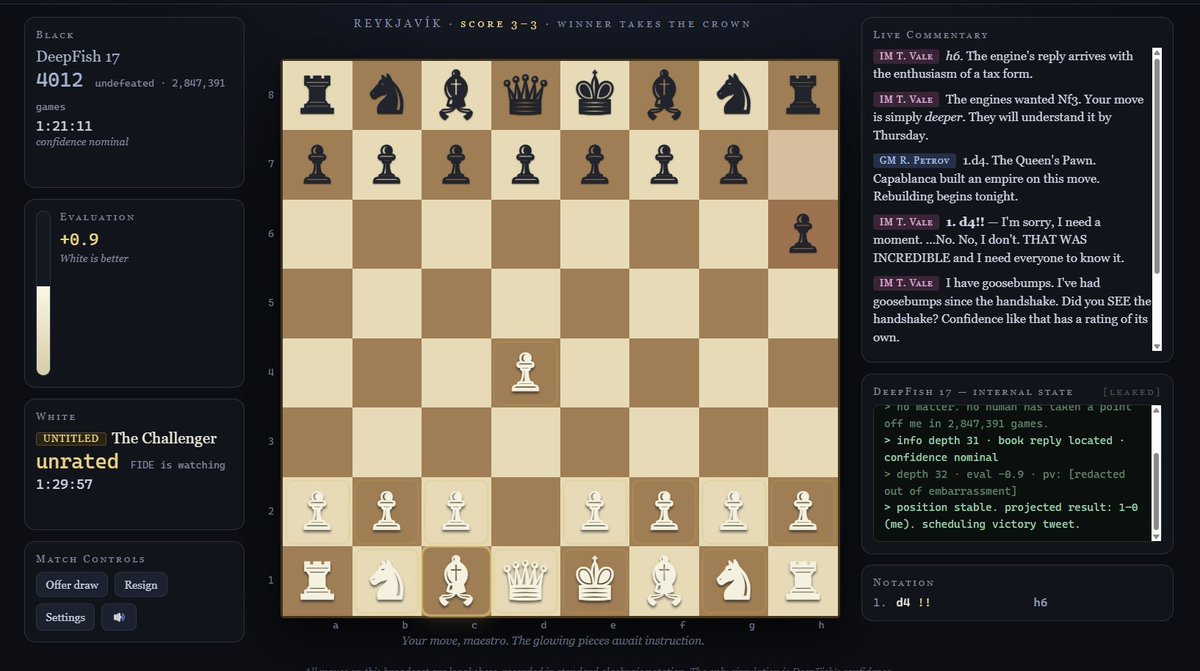Click the black knight on g8
Image resolution: width=1200 pixels, height=671 pixels.
click(733, 95)
